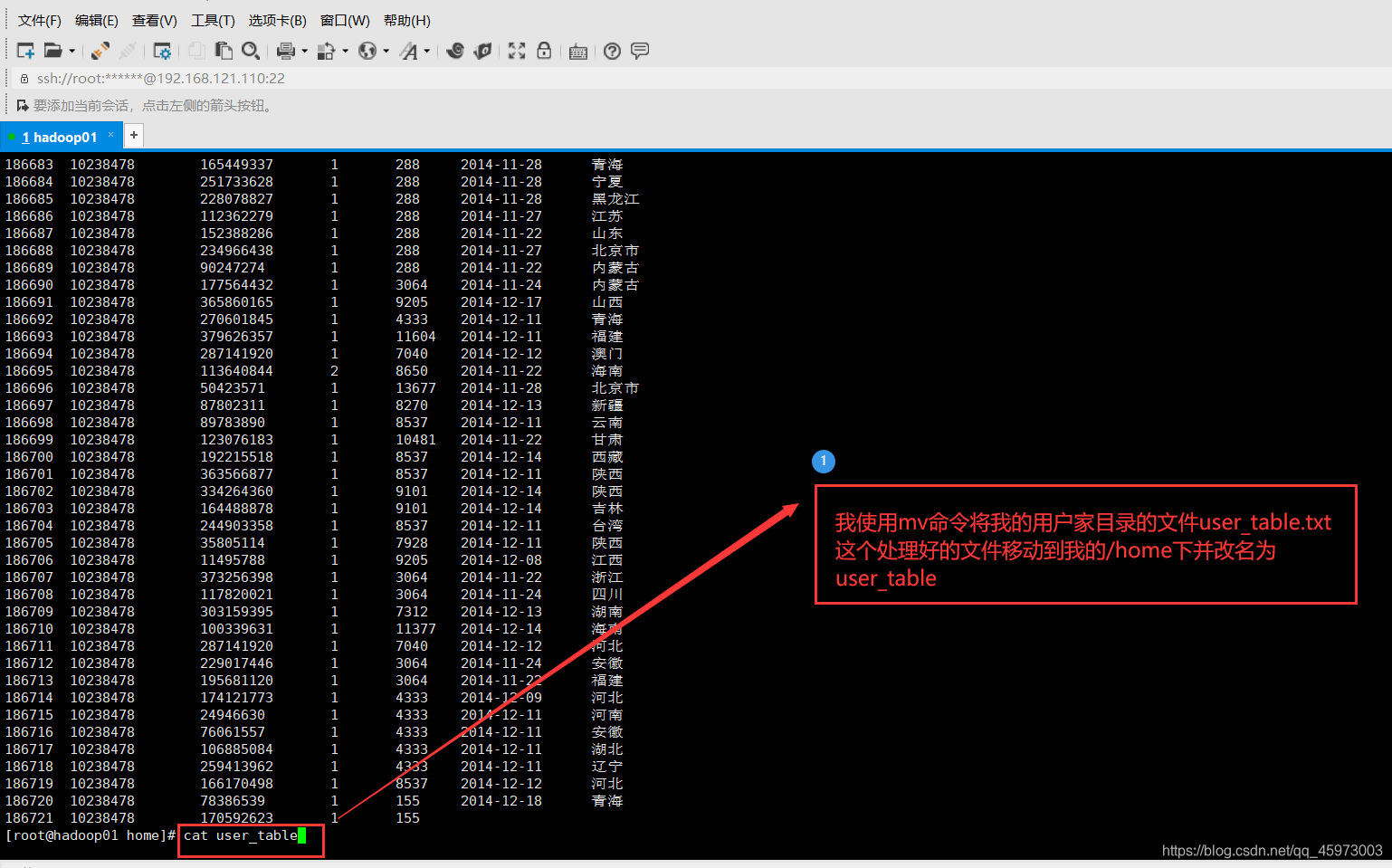This screenshot has height=868, width=1392.
Task: Click the feedback speech-bubble icon
Action: [641, 51]
